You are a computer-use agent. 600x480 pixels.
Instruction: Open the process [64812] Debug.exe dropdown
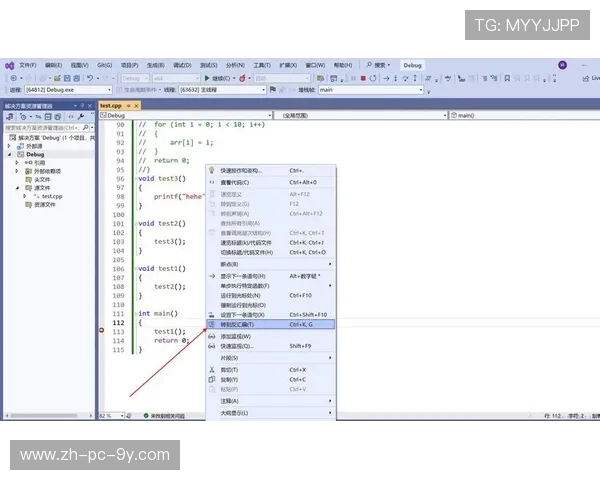[x=109, y=90]
